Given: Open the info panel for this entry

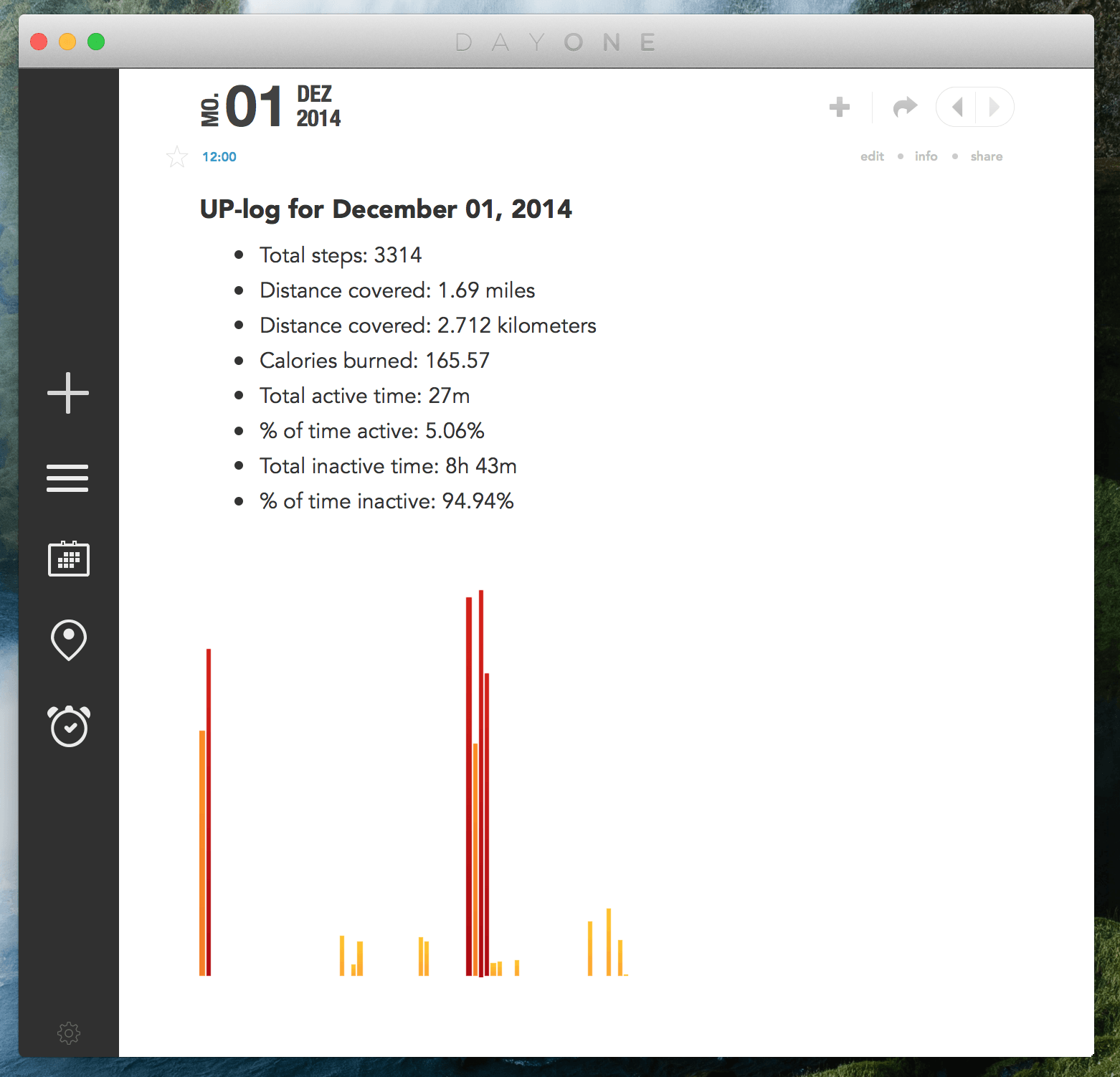Looking at the screenshot, I should click(926, 156).
